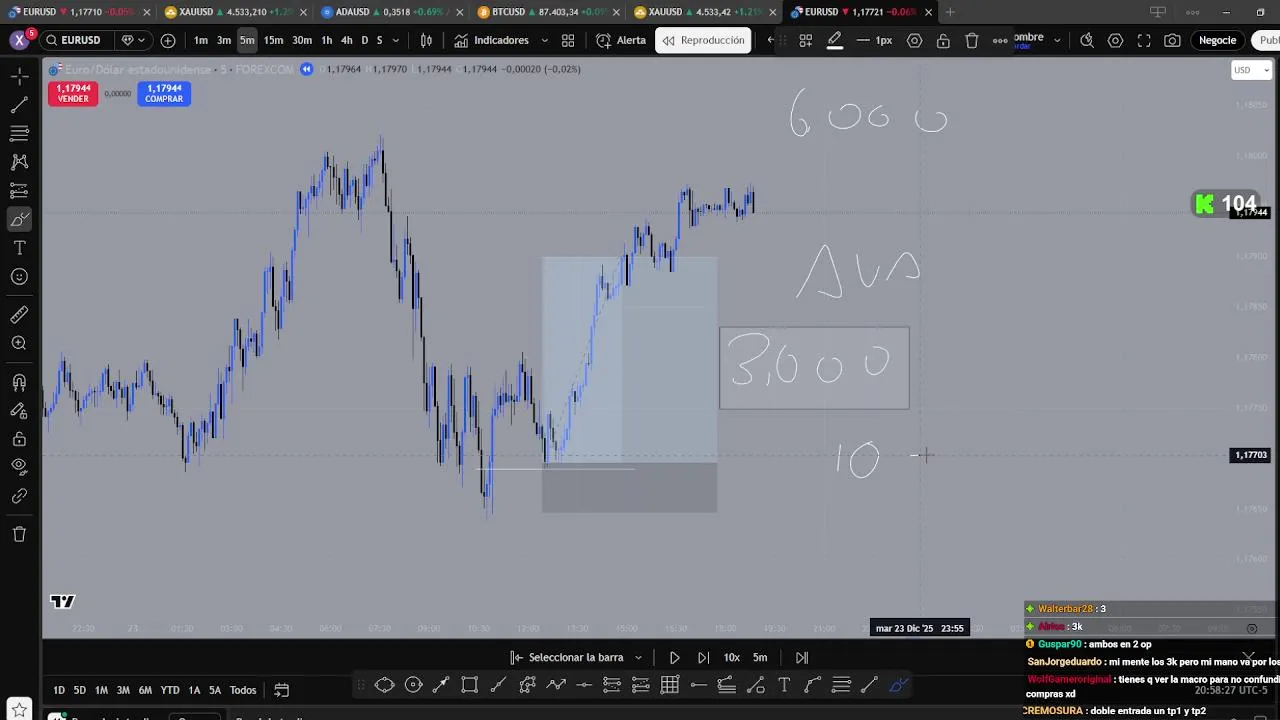Select the 3M date range

pos(123,690)
